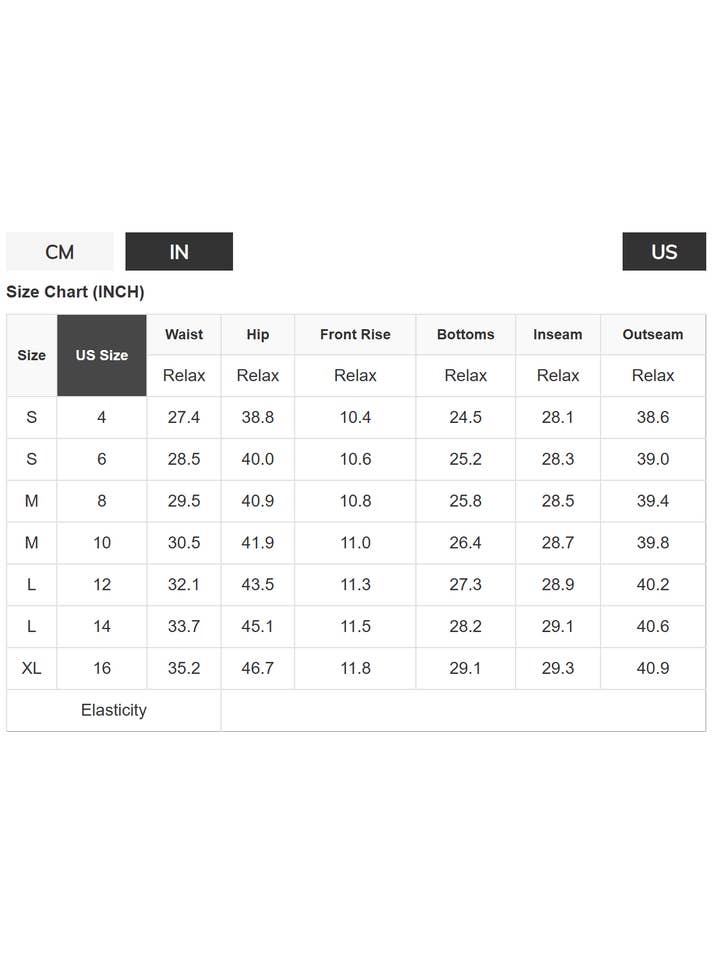Click the XL size label
This screenshot has height=960, width=720.
[32, 668]
